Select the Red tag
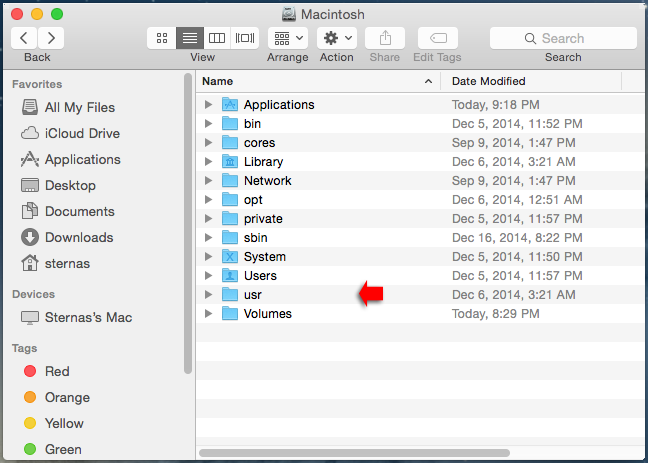The height and width of the screenshot is (463, 648). 47,371
